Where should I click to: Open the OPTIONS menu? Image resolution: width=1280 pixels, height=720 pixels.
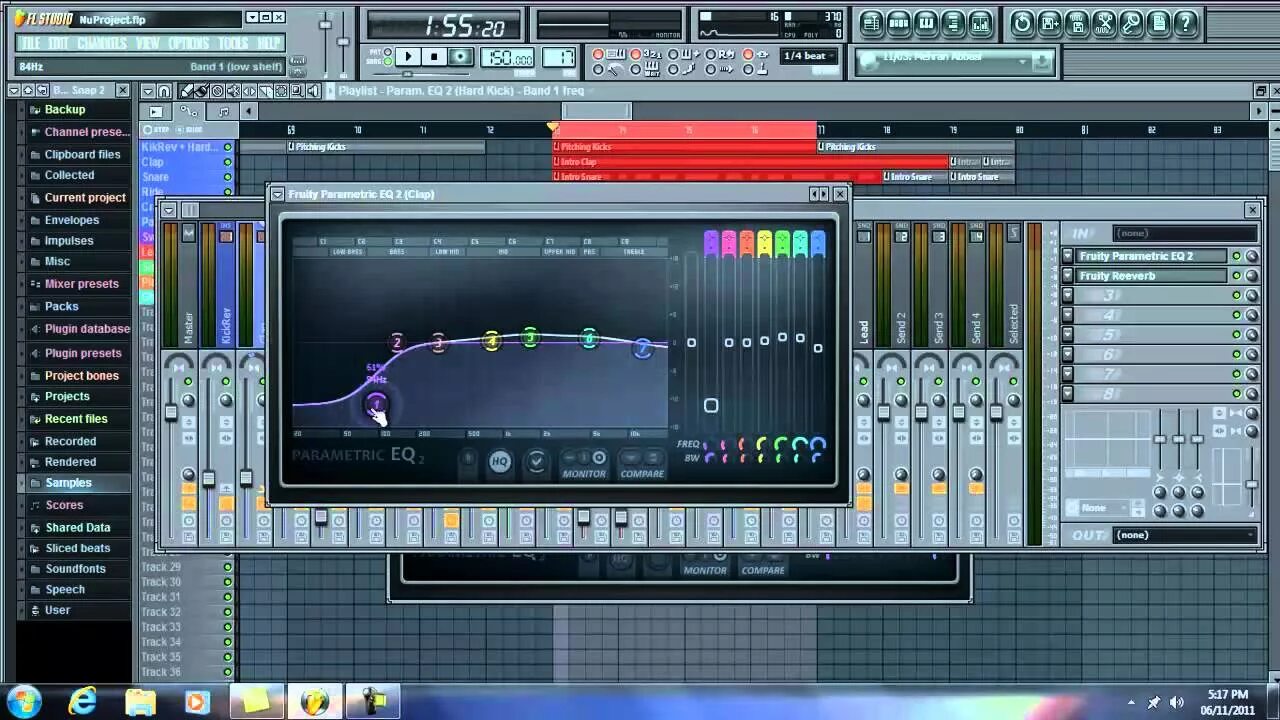[x=189, y=43]
